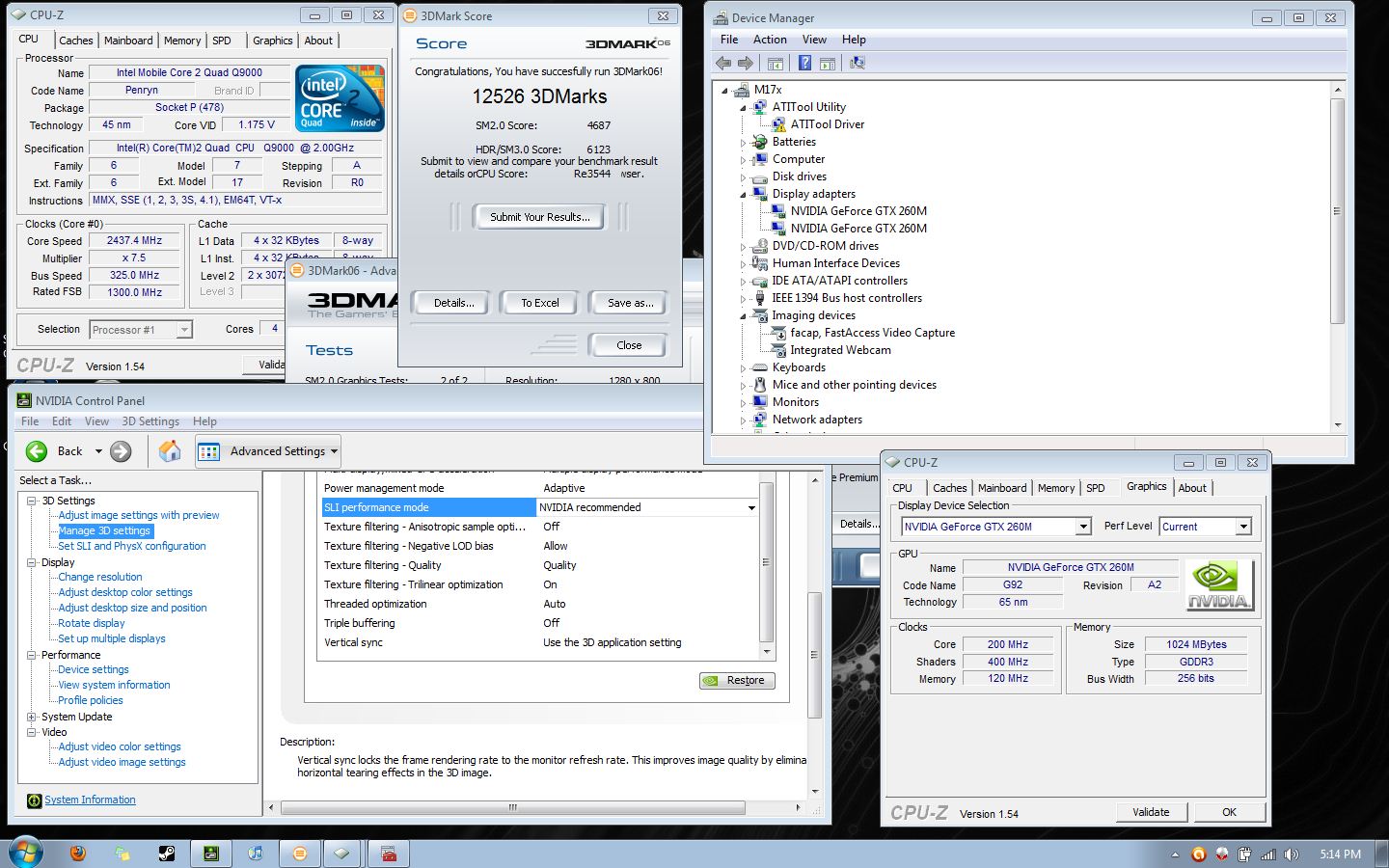
Task: Open the System Information link
Action: pos(90,800)
